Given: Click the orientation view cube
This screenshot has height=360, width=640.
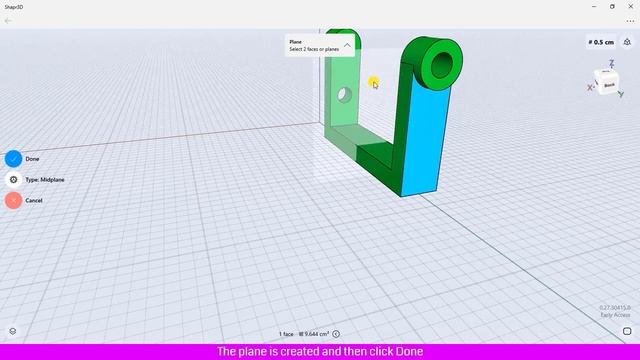Looking at the screenshot, I should [607, 82].
